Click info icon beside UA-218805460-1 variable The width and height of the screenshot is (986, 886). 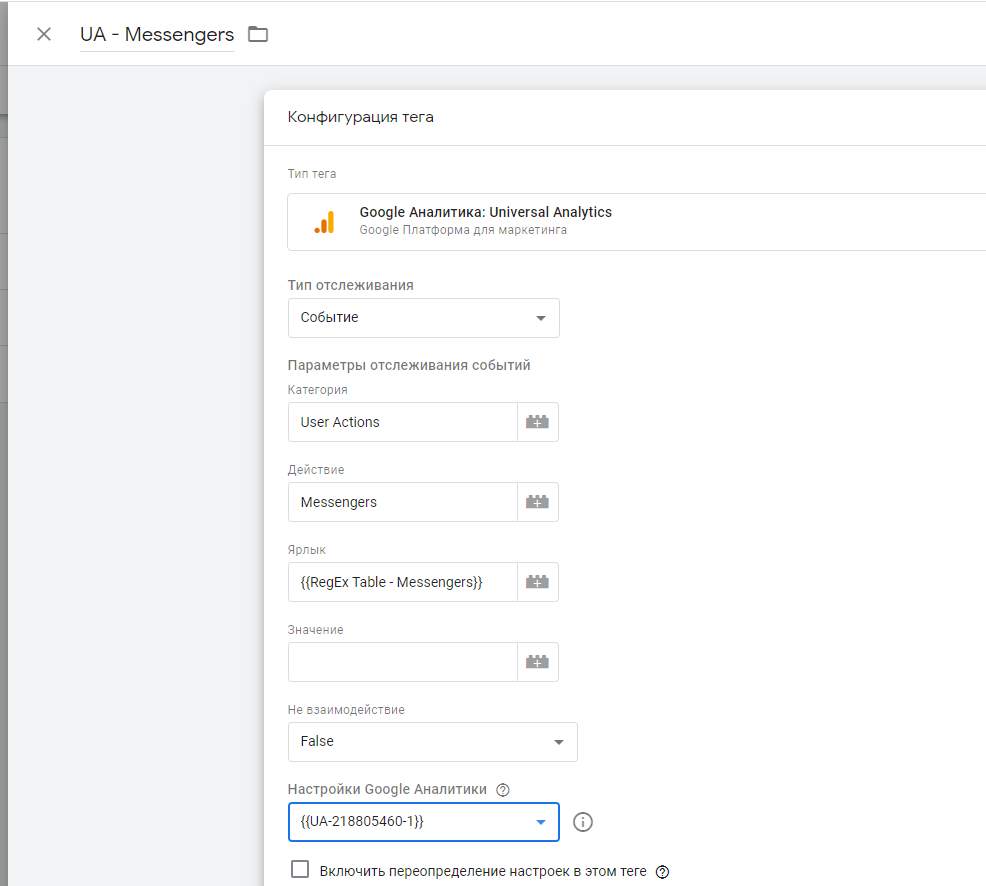point(583,822)
